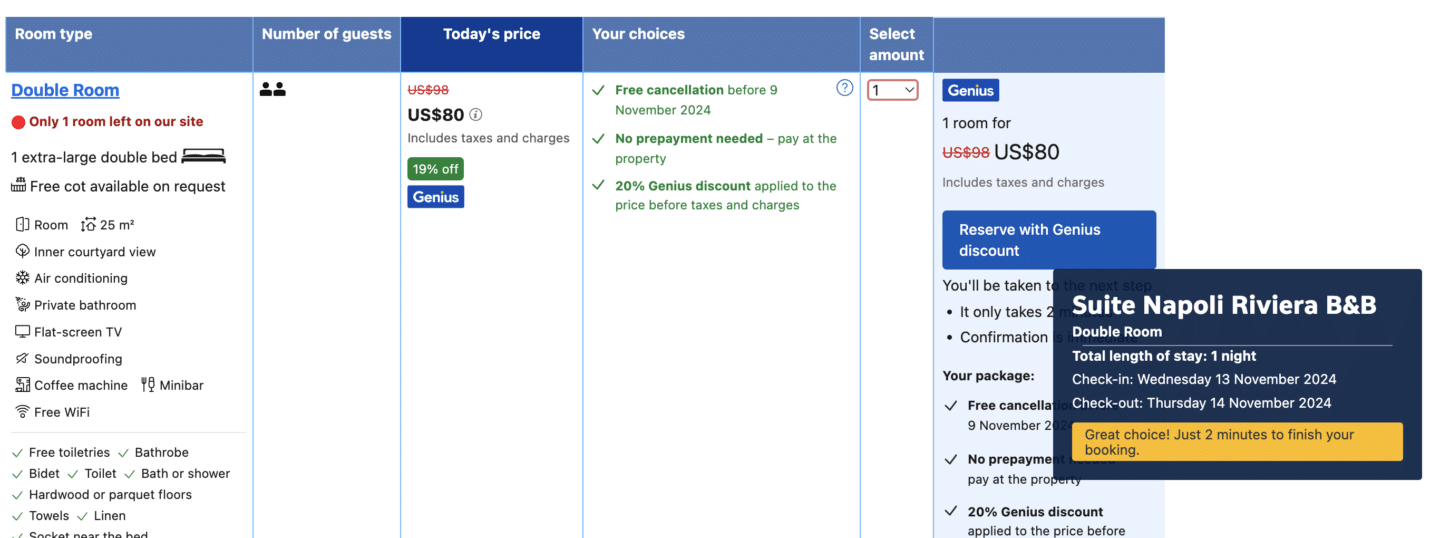
Task: Click the two-guests occupancy icon
Action: click(x=272, y=90)
